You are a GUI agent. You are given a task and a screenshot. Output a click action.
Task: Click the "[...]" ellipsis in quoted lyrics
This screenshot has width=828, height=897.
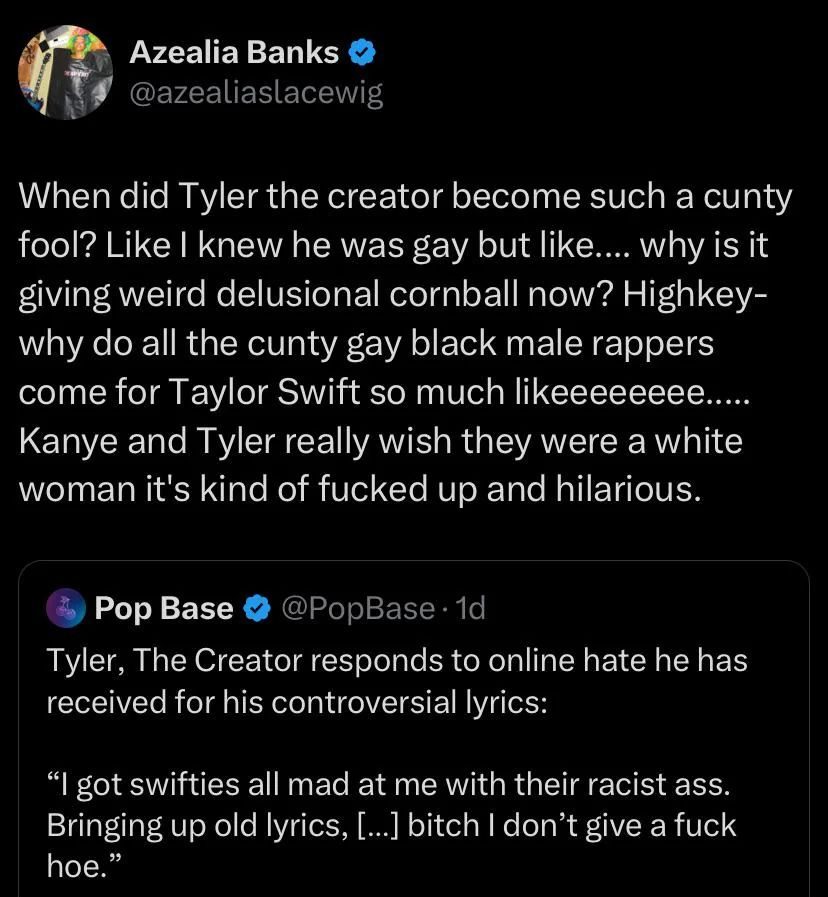tap(380, 826)
